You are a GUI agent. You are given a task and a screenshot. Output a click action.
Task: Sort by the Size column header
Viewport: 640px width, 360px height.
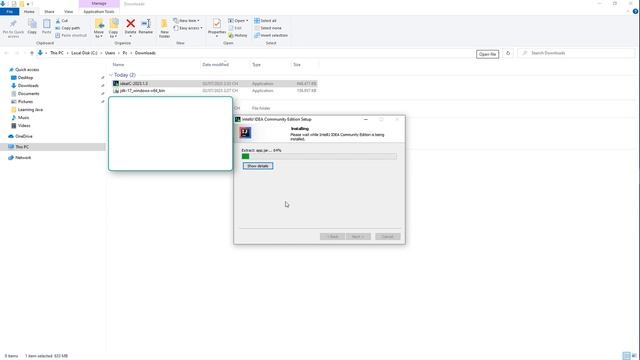pos(297,64)
